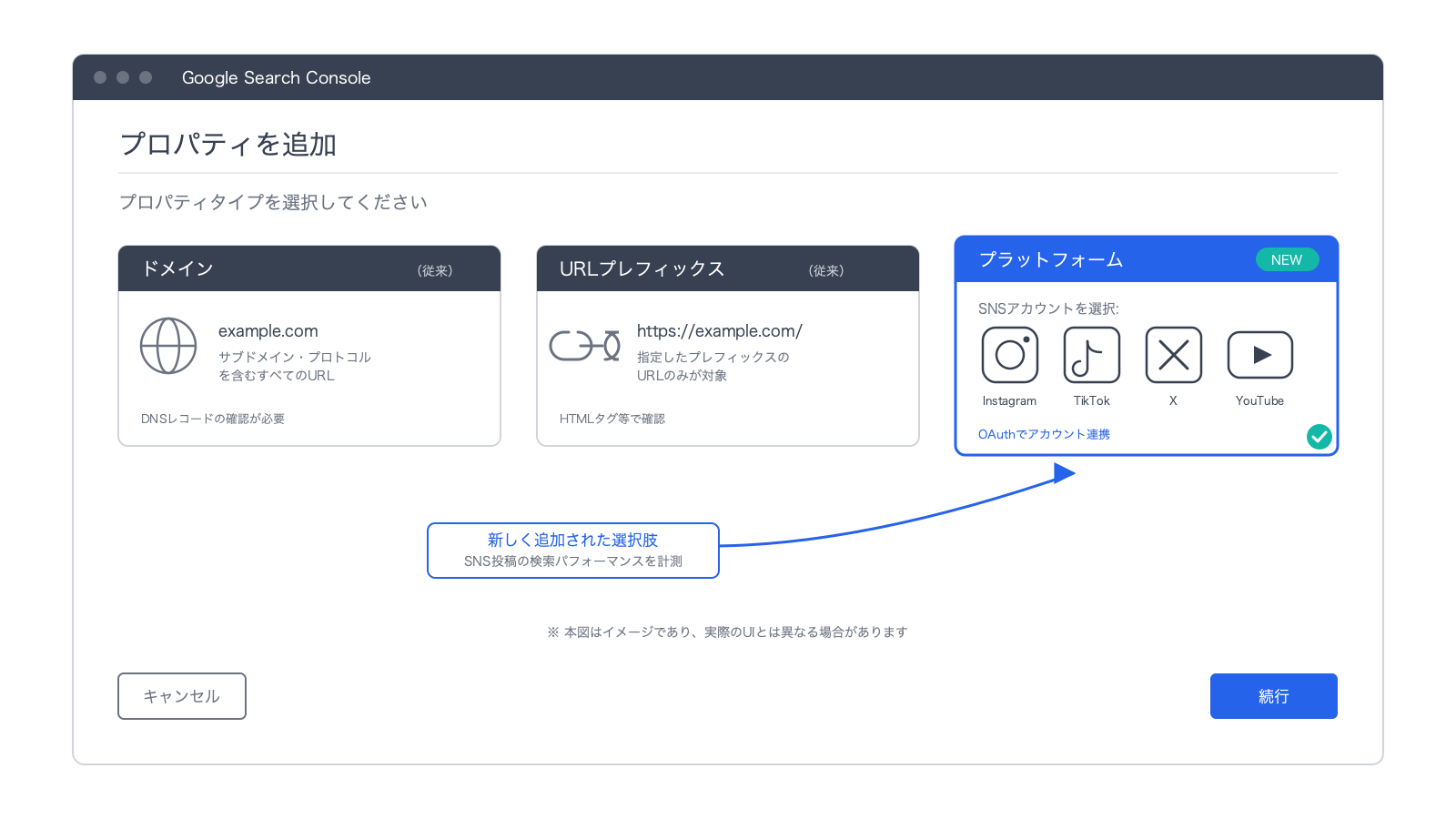Image resolution: width=1456 pixels, height=819 pixels.
Task: Click the キャンセル button
Action: coord(182,696)
